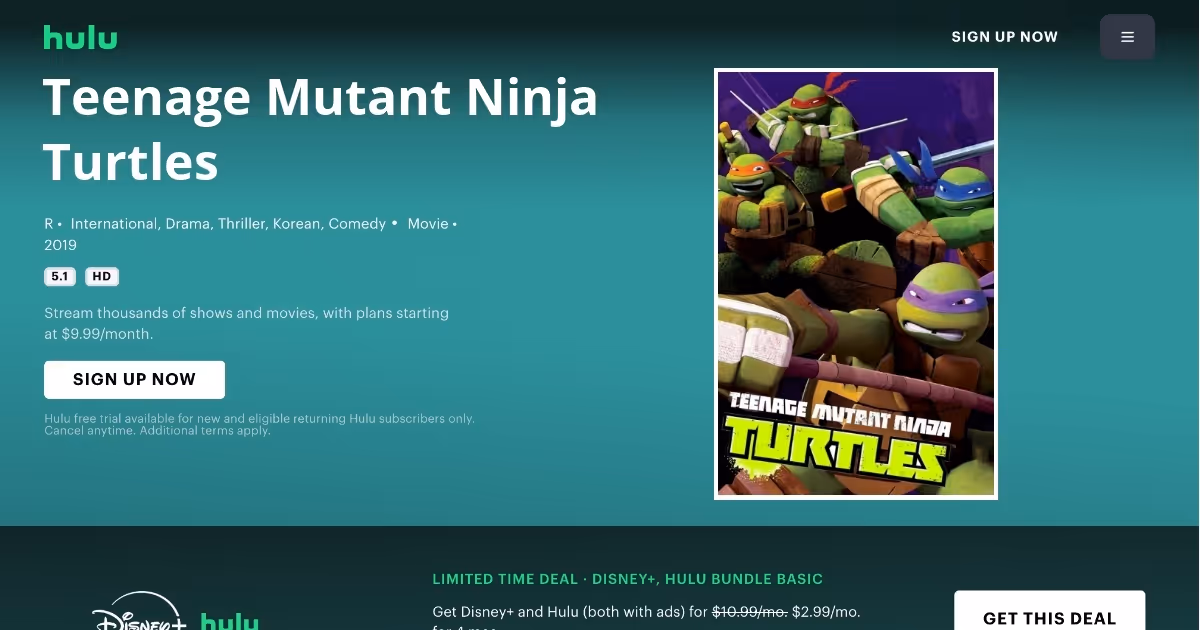Click the white SIGN UP NOW button
Image resolution: width=1200 pixels, height=630 pixels.
point(134,380)
